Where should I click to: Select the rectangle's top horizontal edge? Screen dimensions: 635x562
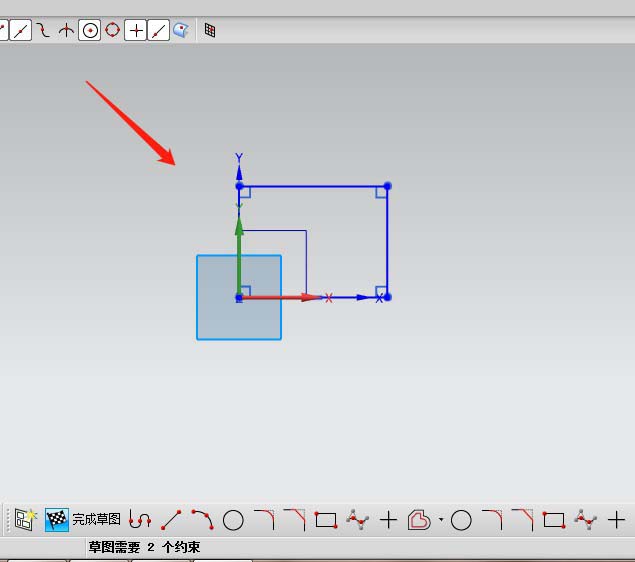pyautogui.click(x=314, y=186)
